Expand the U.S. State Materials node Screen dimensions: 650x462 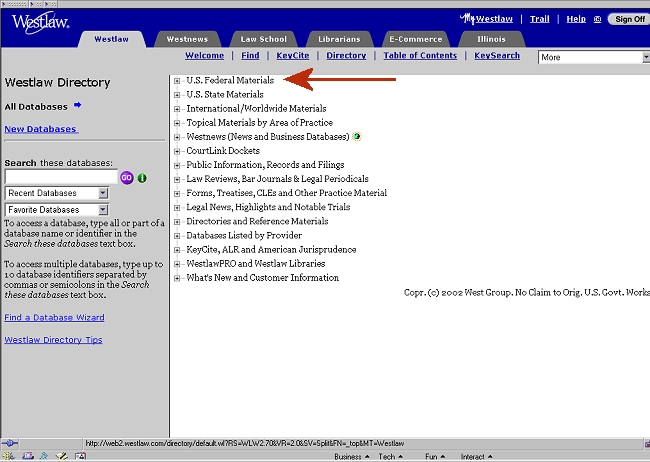coord(177,95)
